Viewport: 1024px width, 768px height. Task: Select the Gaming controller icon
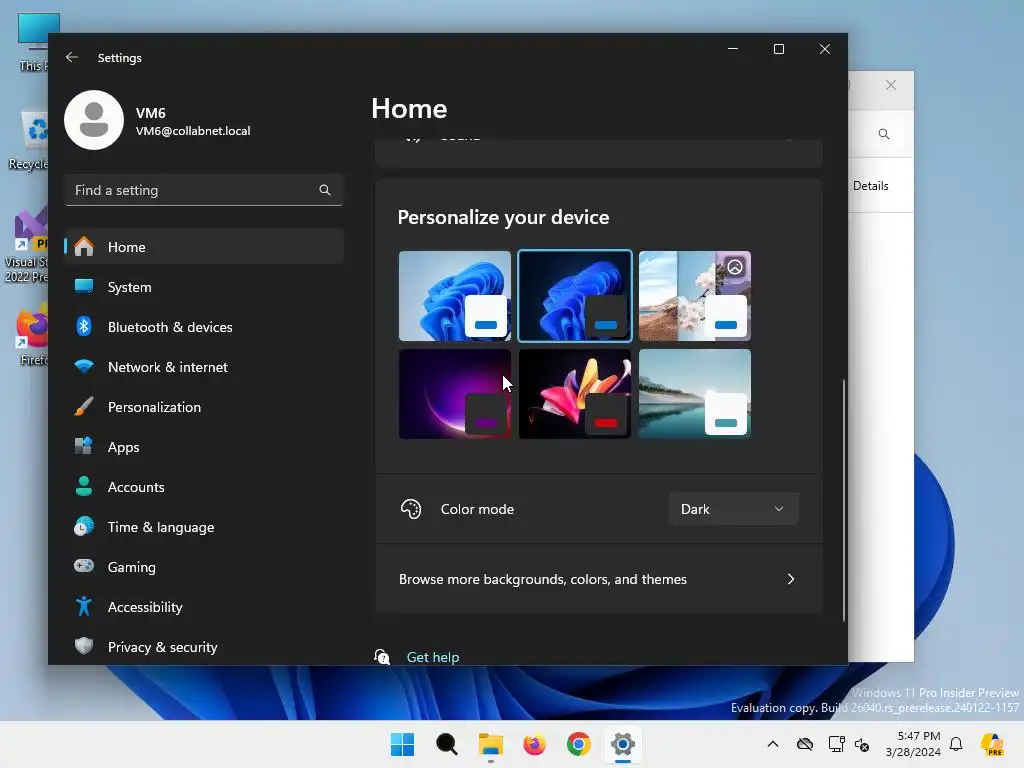[84, 566]
